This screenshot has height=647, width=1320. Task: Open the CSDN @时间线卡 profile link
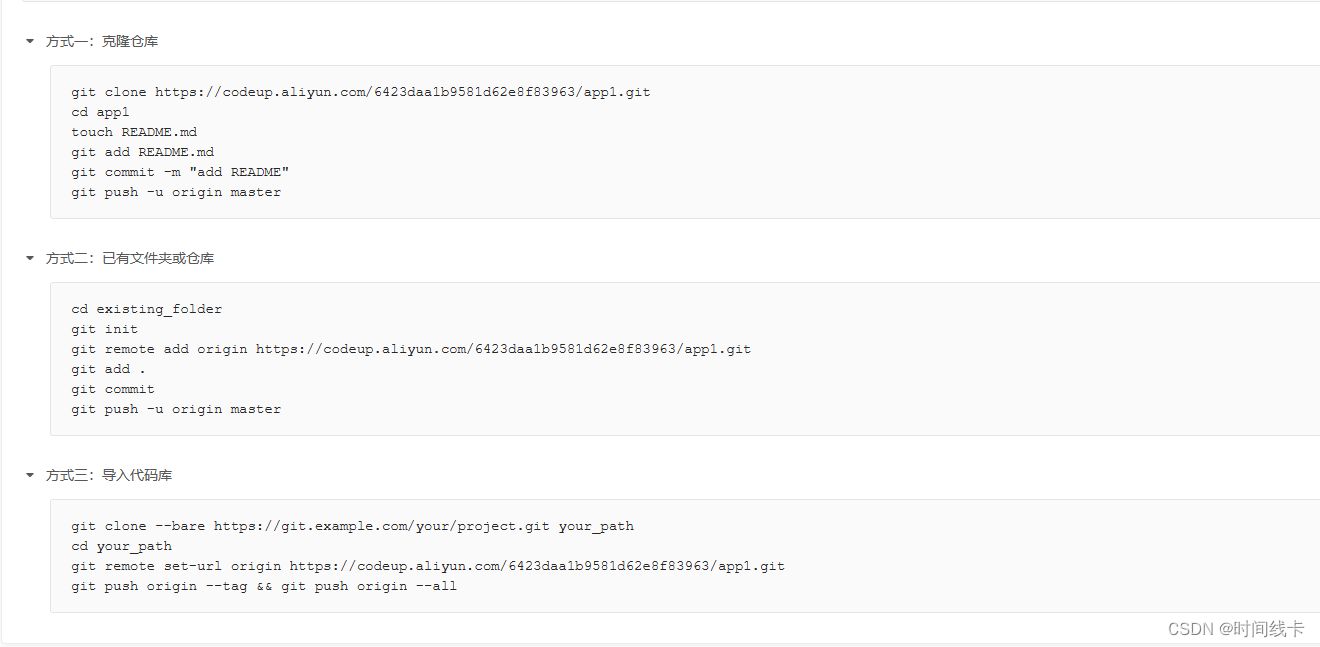pyautogui.click(x=1237, y=629)
